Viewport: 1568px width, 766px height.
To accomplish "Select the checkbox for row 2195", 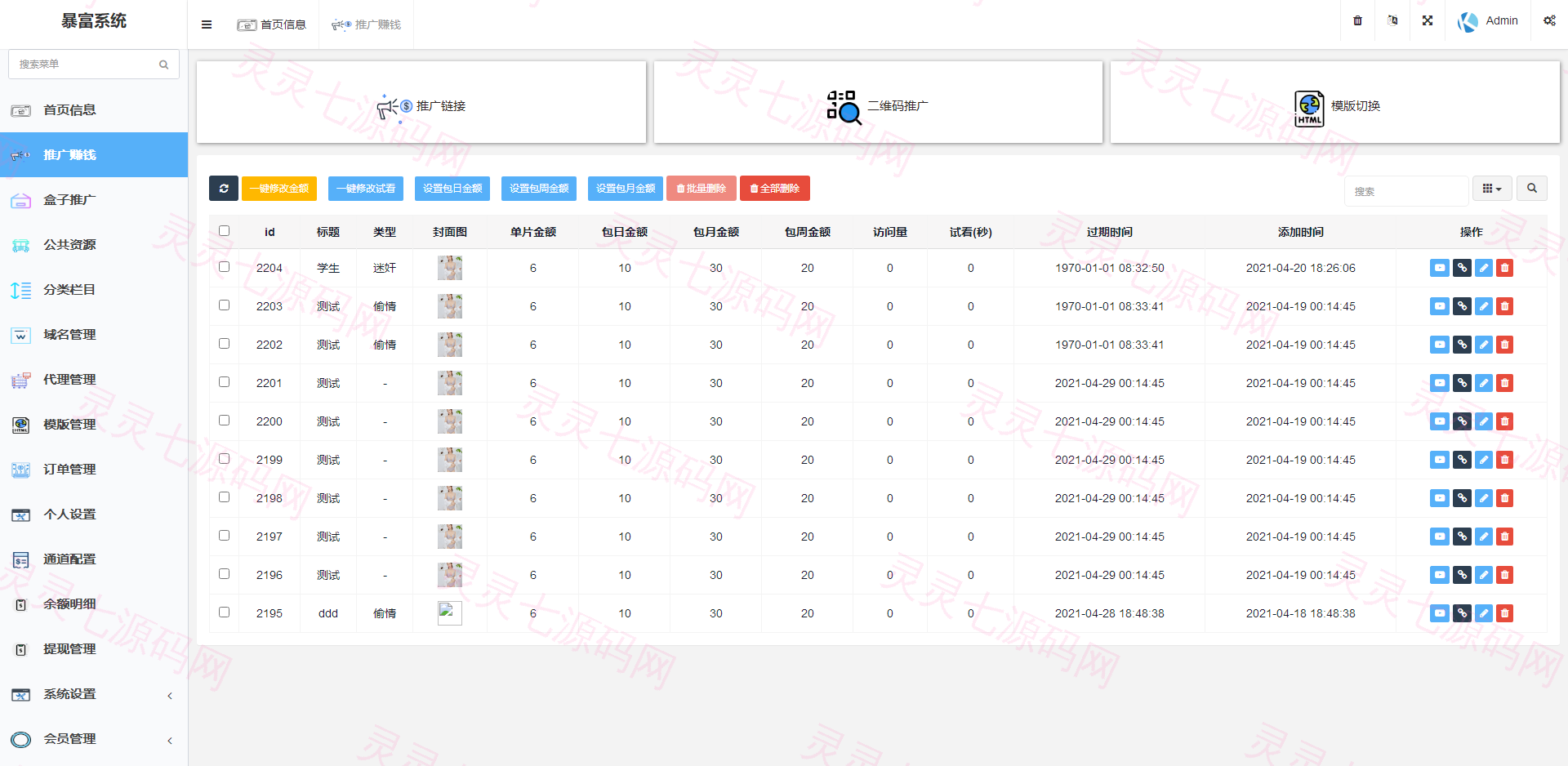I will pyautogui.click(x=225, y=612).
